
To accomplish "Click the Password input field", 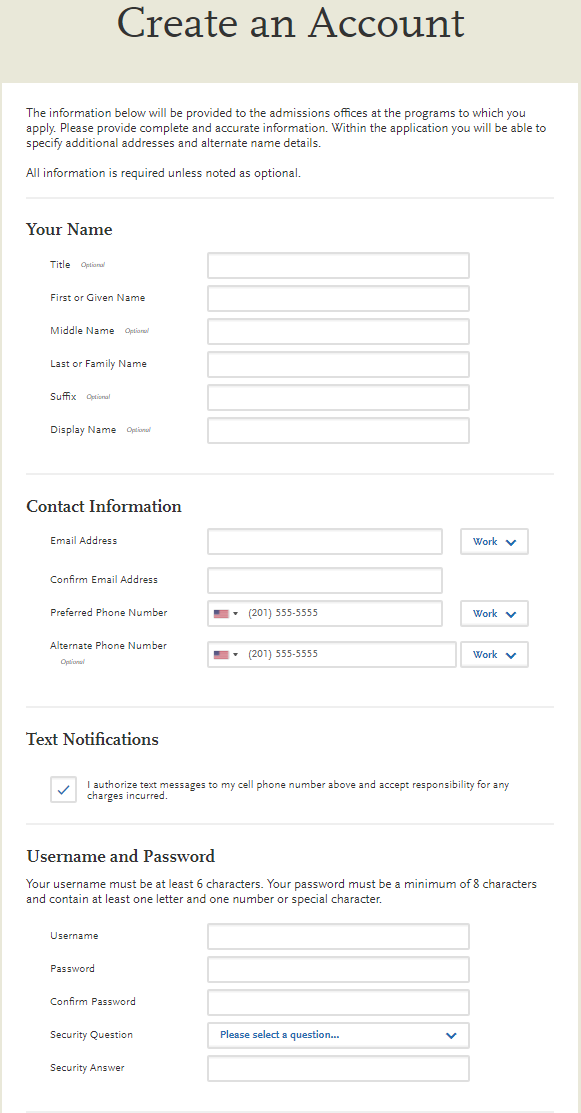I will [x=338, y=970].
